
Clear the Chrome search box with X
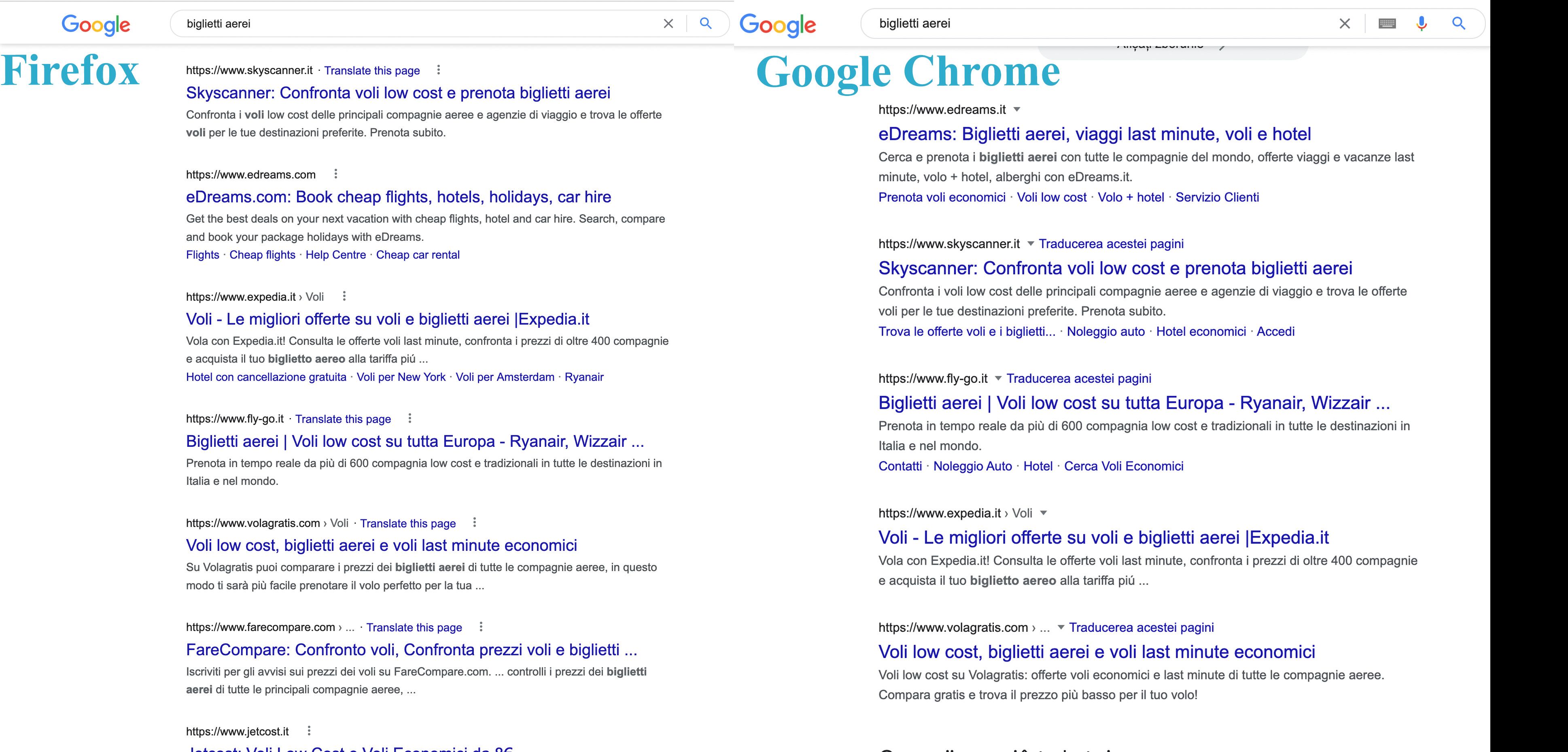1345,24
